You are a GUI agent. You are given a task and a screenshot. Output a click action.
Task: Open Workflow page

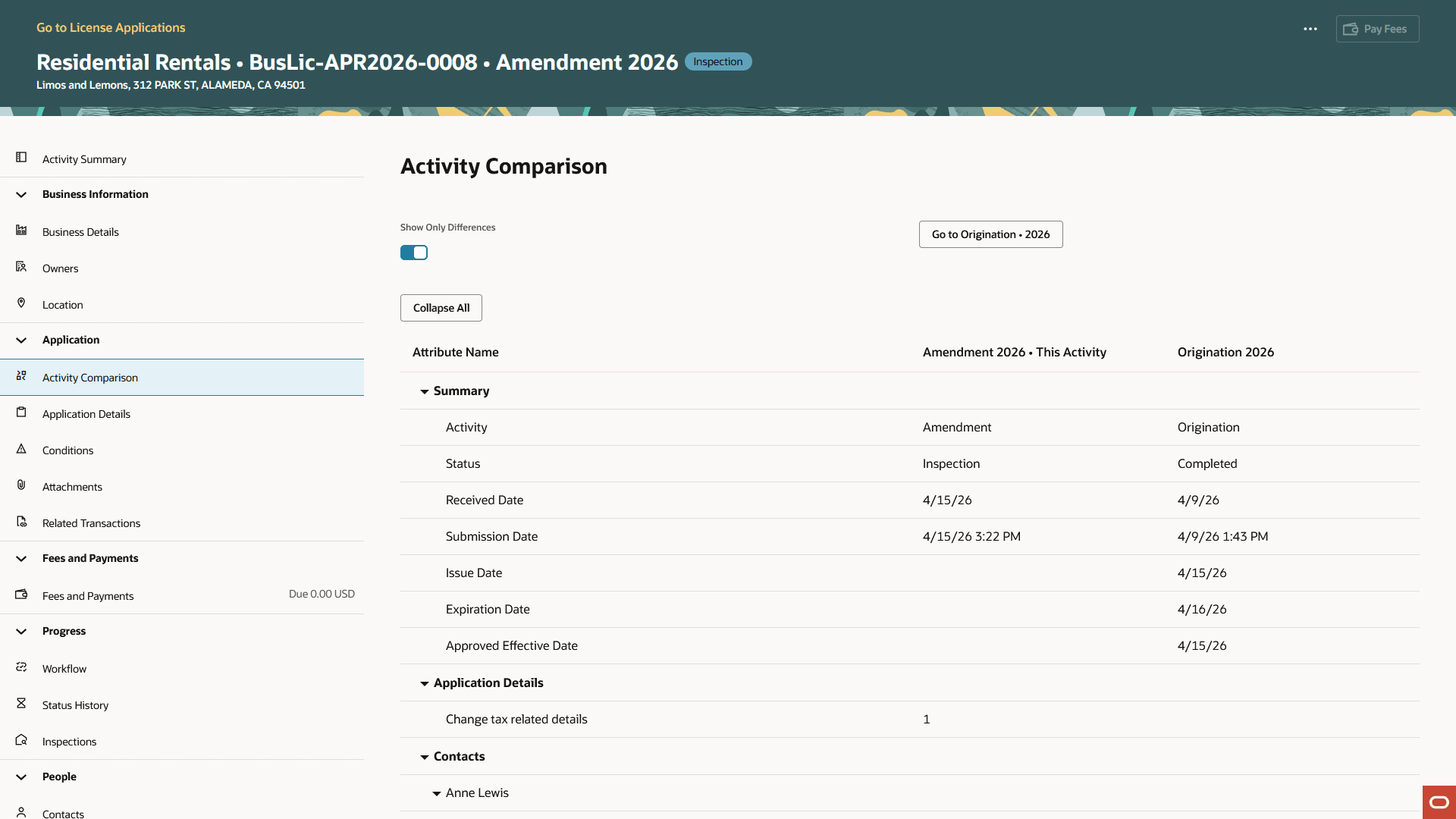pyautogui.click(x=64, y=669)
